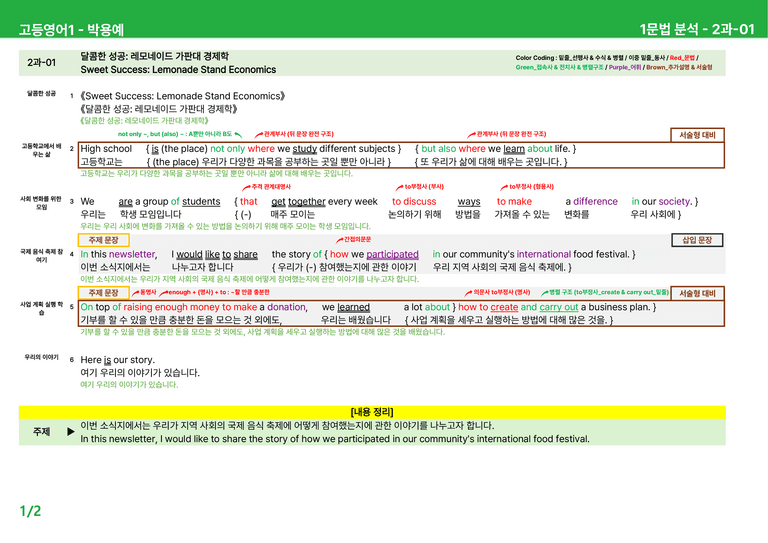Click the underlined word 'ways'

pos(469,202)
